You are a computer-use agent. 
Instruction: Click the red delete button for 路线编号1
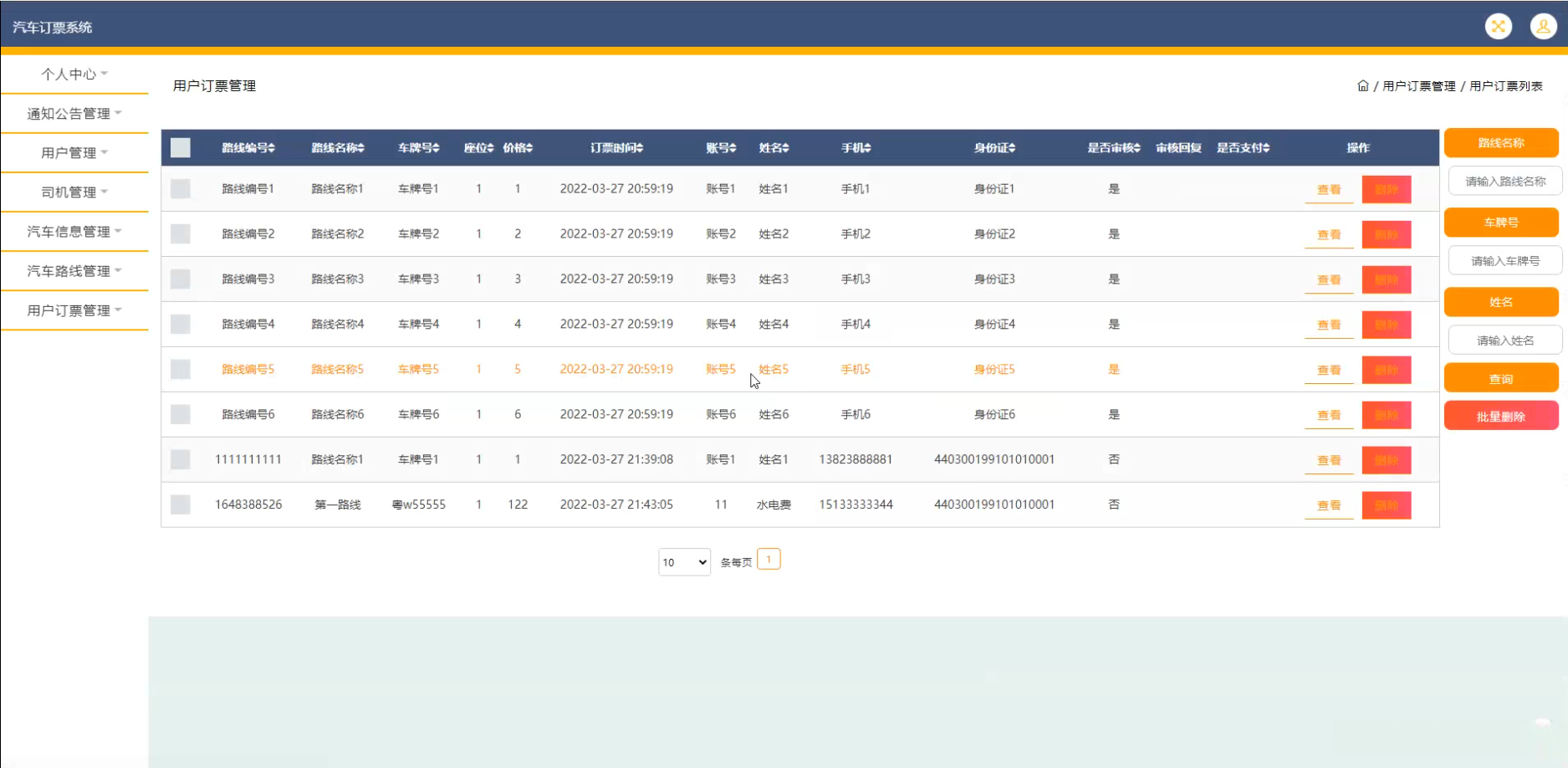coord(1386,190)
